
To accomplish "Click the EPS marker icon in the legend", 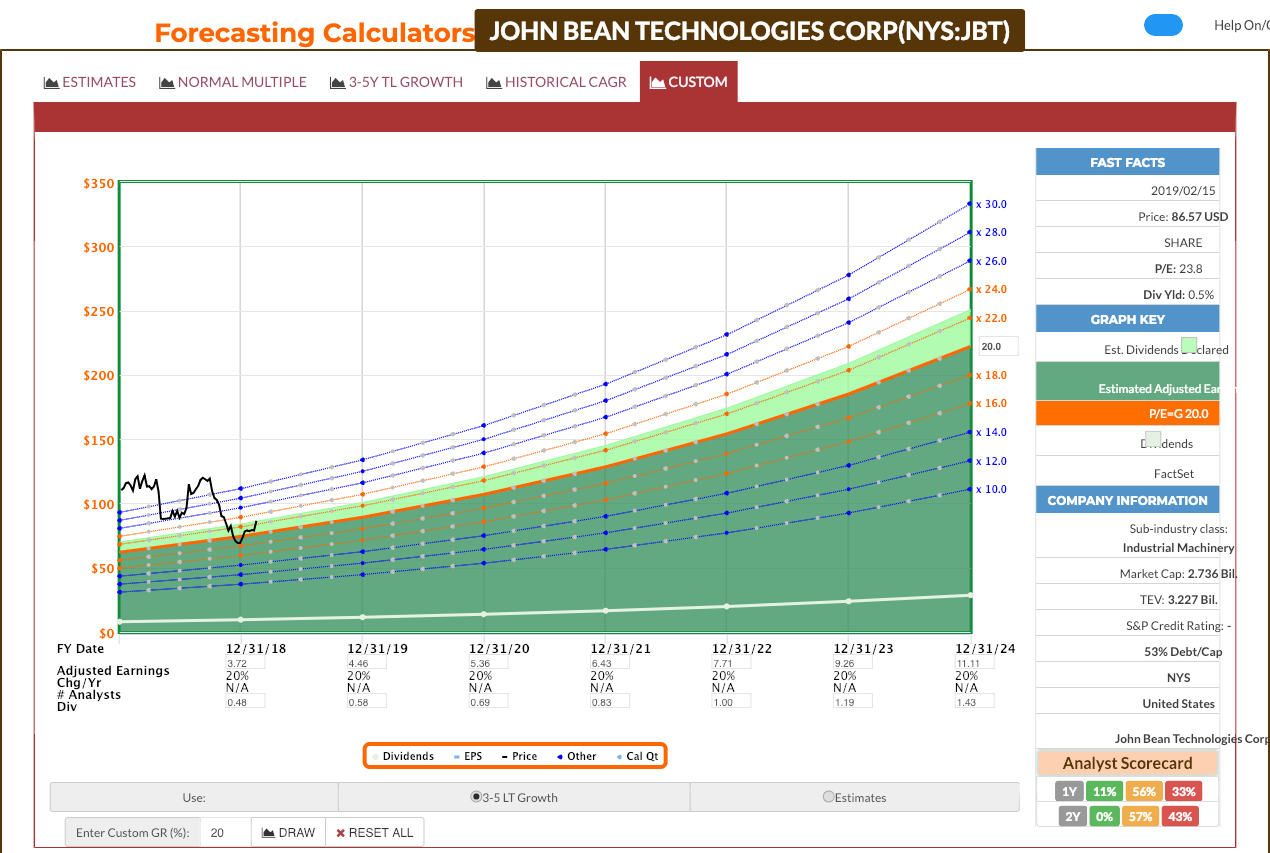I will [x=458, y=755].
